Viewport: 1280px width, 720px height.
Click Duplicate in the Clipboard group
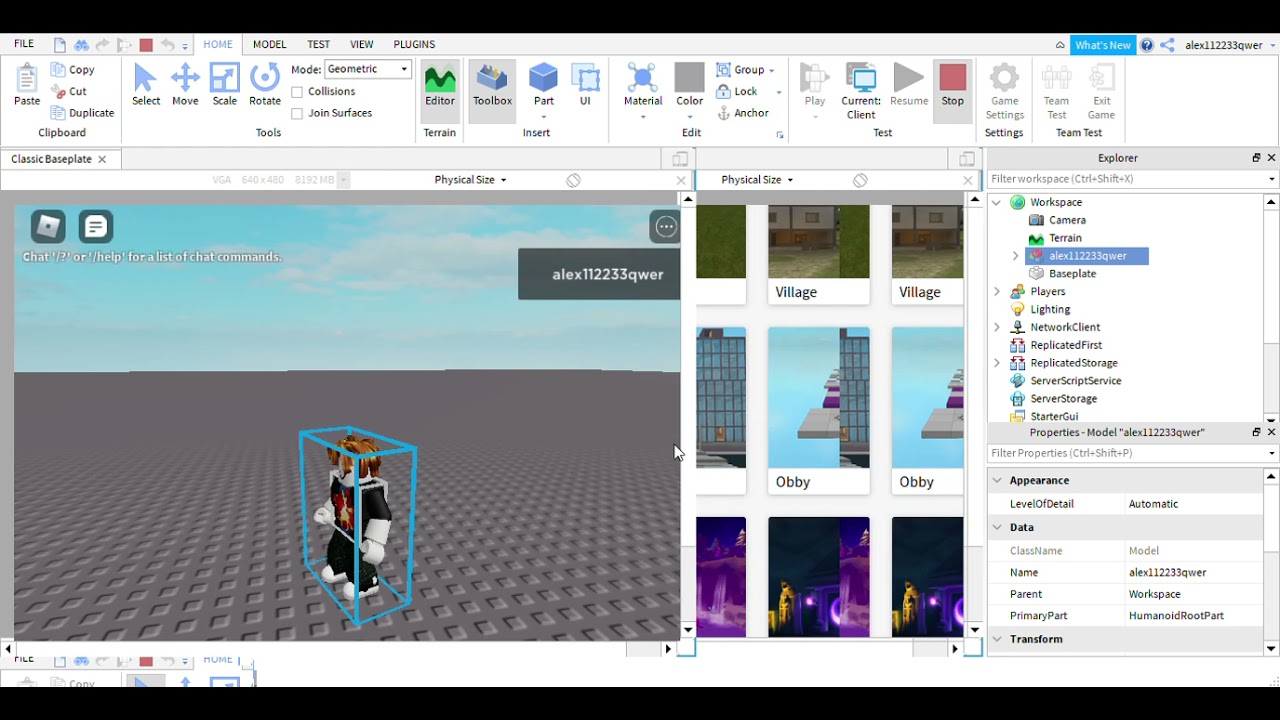point(82,113)
